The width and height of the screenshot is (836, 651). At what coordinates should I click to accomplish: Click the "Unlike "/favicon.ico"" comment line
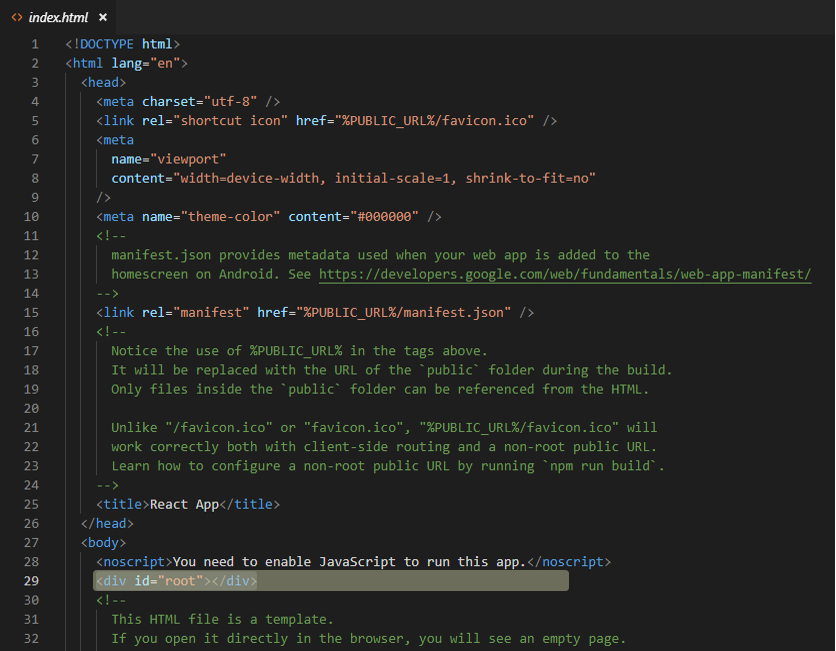pyautogui.click(x=384, y=428)
